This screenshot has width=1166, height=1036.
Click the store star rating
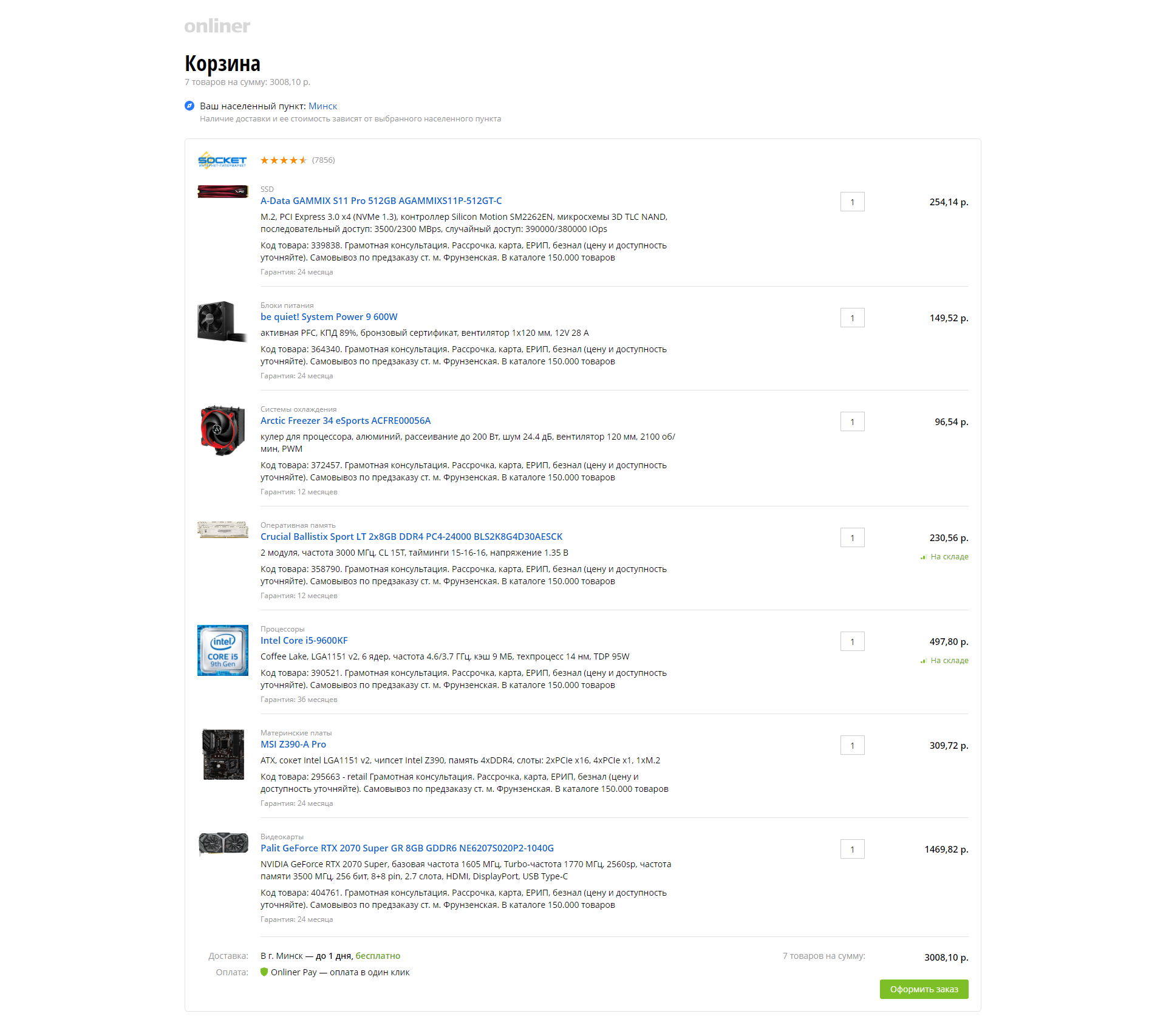point(284,160)
